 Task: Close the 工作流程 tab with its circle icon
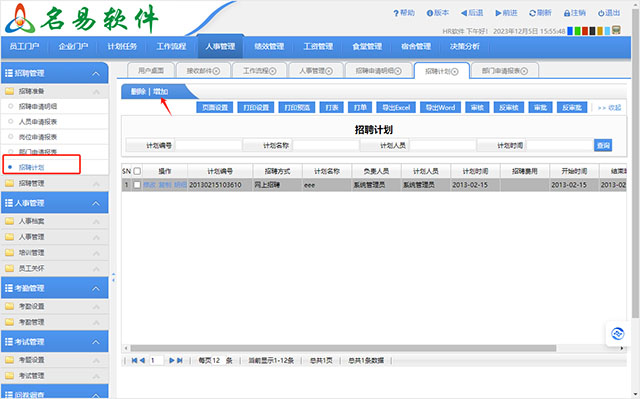tap(273, 71)
